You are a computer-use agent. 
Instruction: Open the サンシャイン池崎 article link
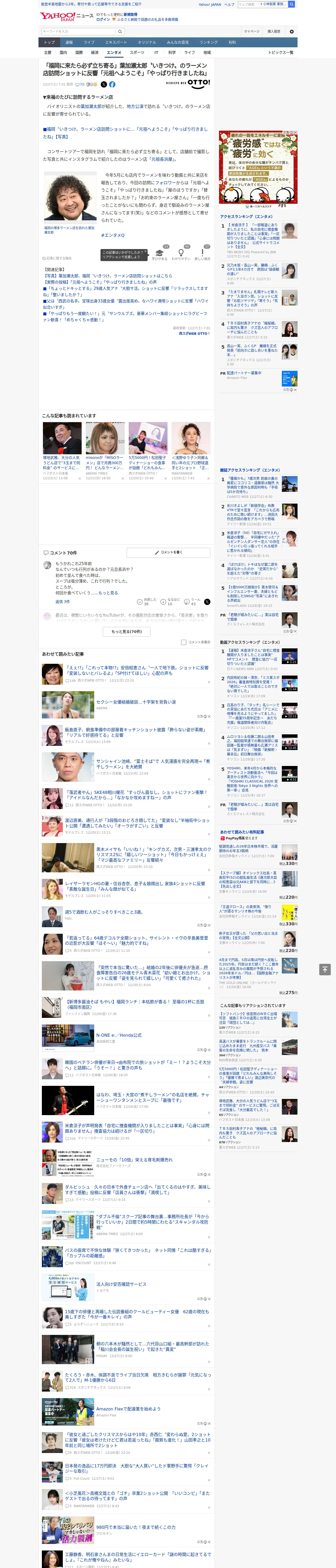(153, 763)
